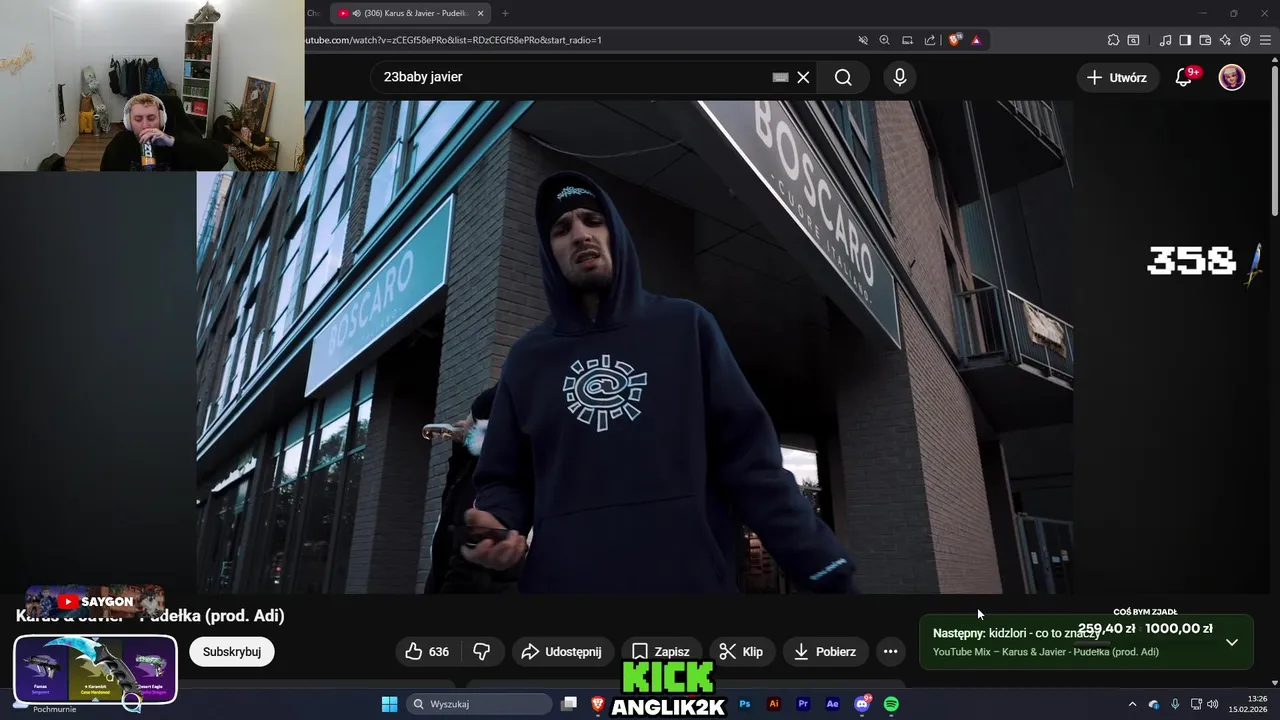This screenshot has width=1280, height=720.
Task: Click the Wyszukaj taskbar search box
Action: click(x=480, y=704)
